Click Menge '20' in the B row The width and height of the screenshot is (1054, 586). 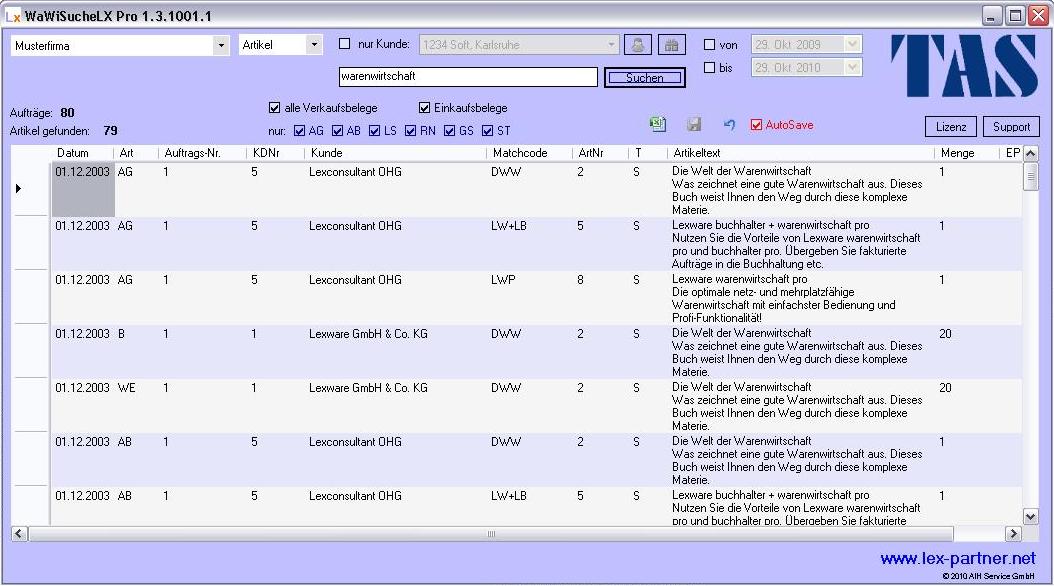click(x=945, y=334)
